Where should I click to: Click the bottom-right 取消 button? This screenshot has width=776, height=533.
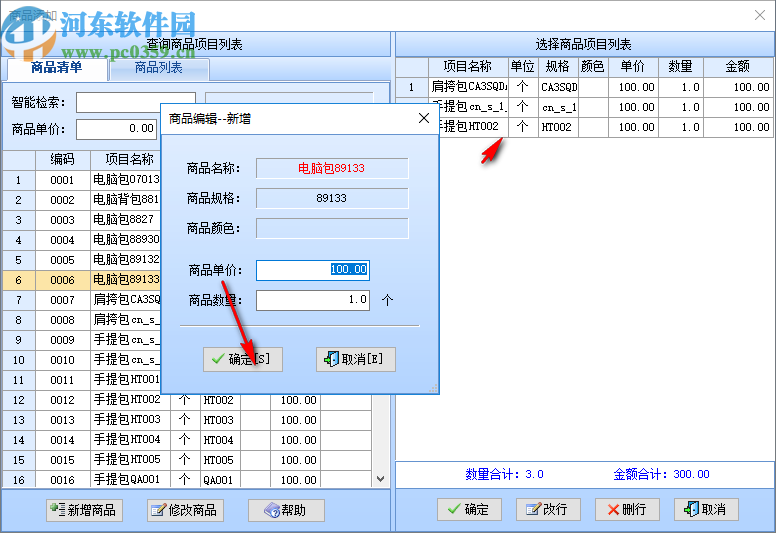pyautogui.click(x=706, y=509)
